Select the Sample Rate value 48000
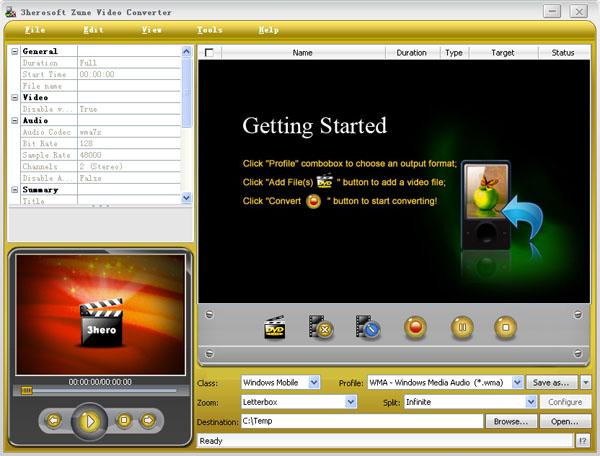Image resolution: width=600 pixels, height=456 pixels. tap(129, 155)
